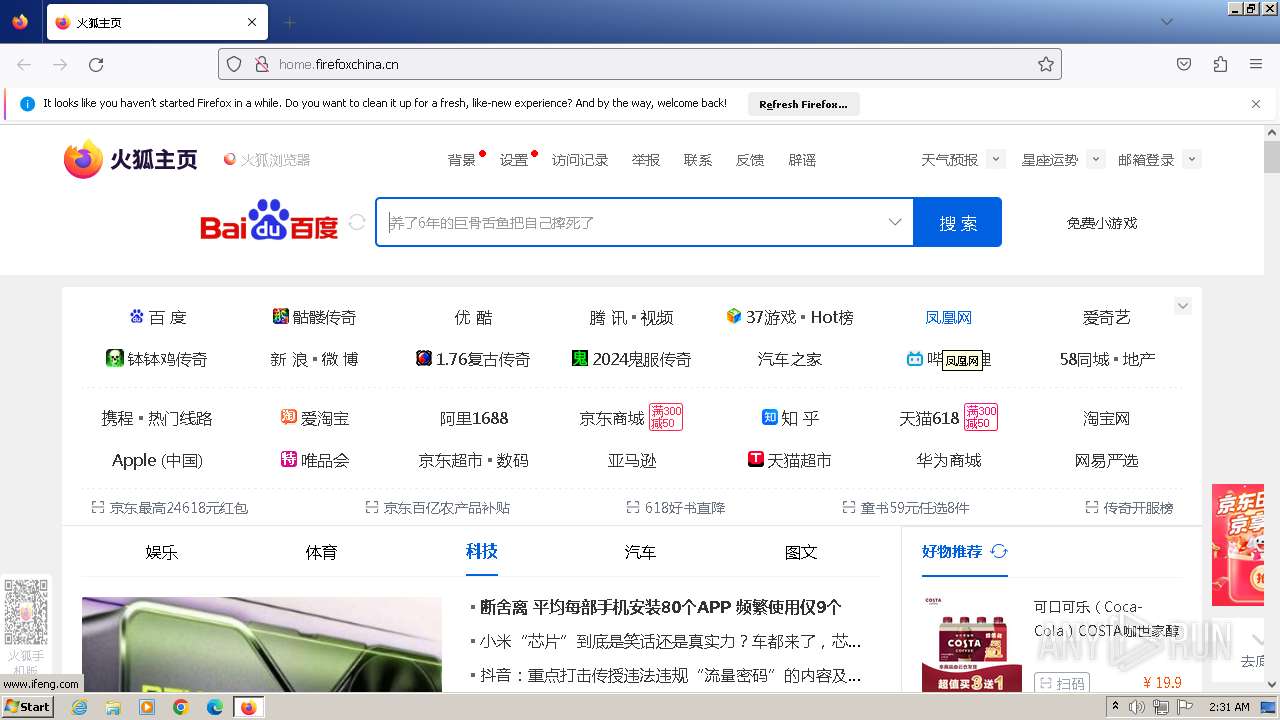This screenshot has width=1280, height=720.
Task: Switch to the 图文 tab
Action: pos(801,552)
